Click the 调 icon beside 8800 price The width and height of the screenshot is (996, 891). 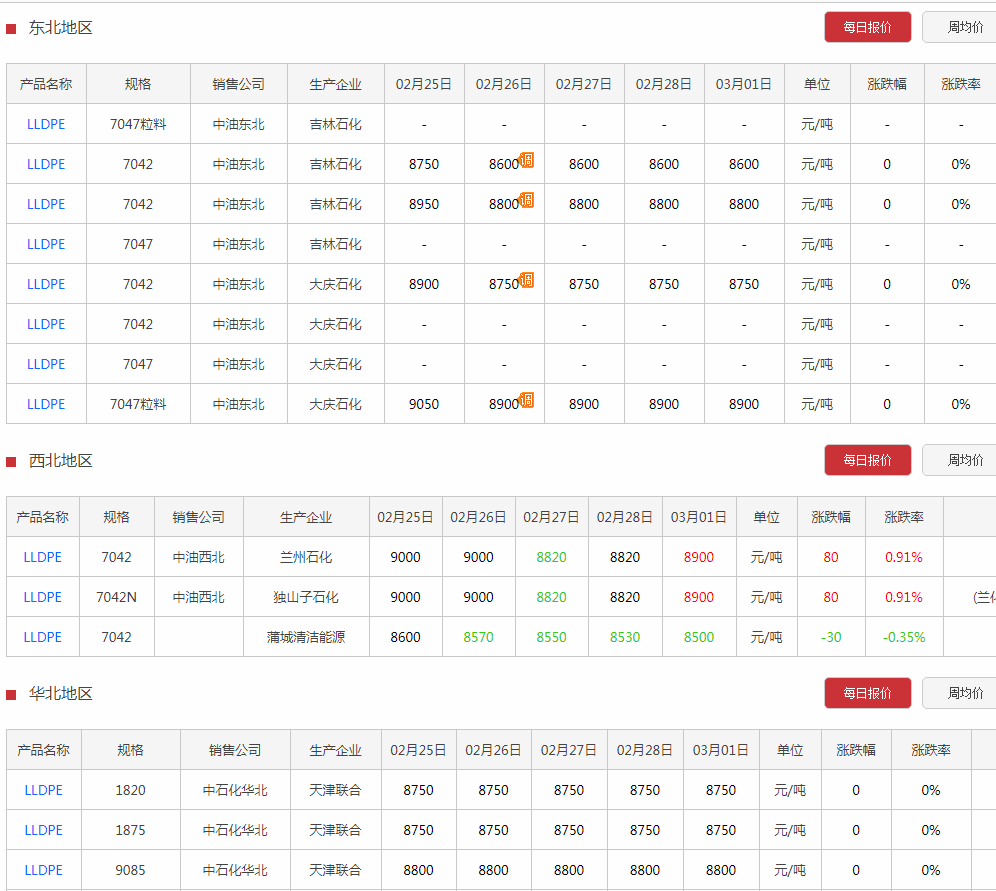[x=527, y=200]
